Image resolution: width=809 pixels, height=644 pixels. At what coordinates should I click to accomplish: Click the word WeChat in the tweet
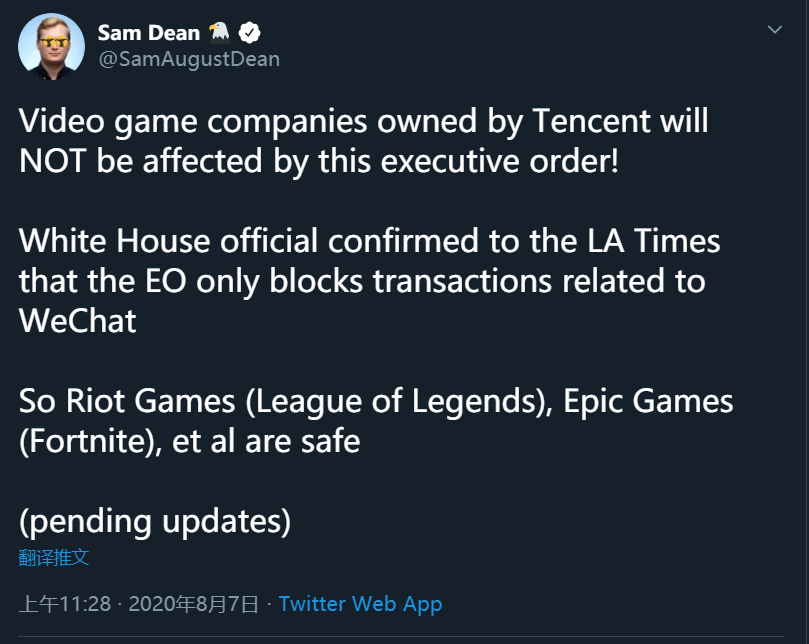point(78,320)
